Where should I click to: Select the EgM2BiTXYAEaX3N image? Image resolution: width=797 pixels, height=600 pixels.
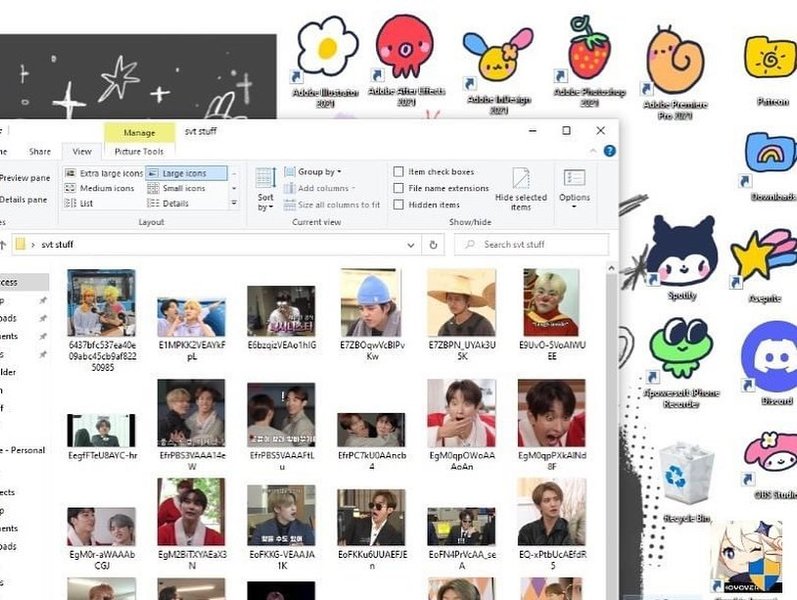[192, 525]
